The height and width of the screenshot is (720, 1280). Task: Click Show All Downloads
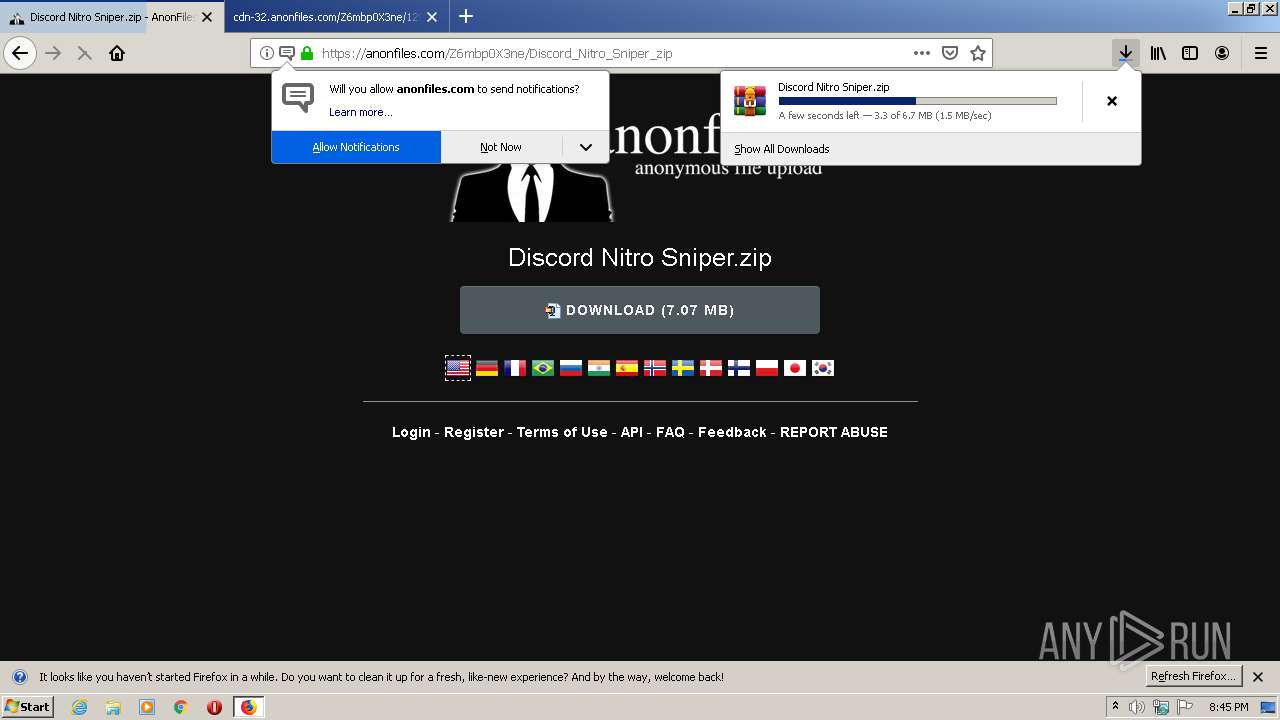click(x=782, y=149)
